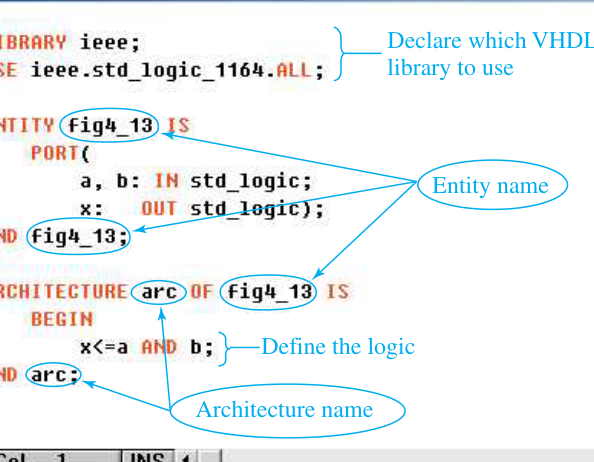Click the Col 1 status bar field
Image resolution: width=594 pixels, height=462 pixels.
click(60, 456)
